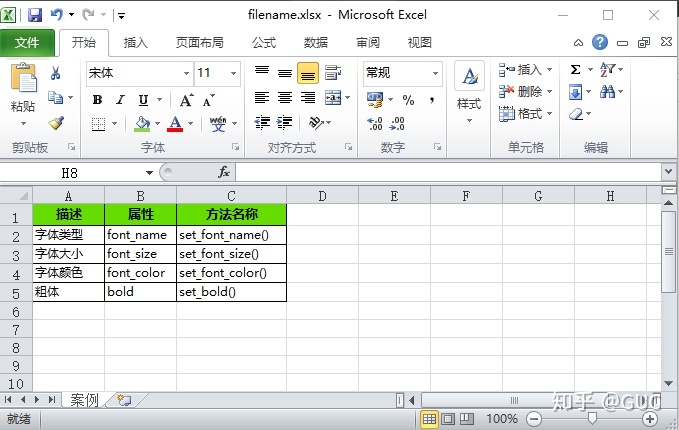
Task: Click the text orientation icon
Action: click(316, 123)
